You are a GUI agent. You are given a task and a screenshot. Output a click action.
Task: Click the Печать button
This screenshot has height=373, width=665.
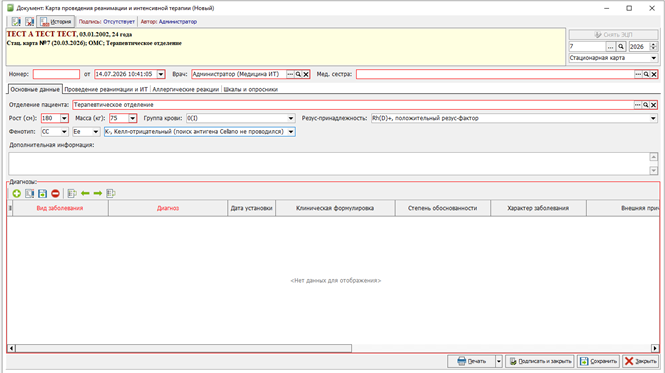(471, 361)
